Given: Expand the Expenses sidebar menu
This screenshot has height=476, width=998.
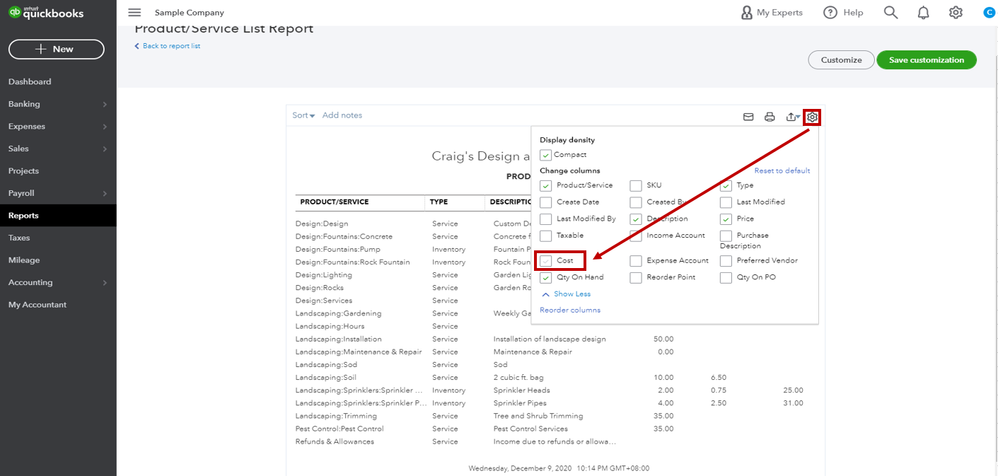Looking at the screenshot, I should point(58,126).
